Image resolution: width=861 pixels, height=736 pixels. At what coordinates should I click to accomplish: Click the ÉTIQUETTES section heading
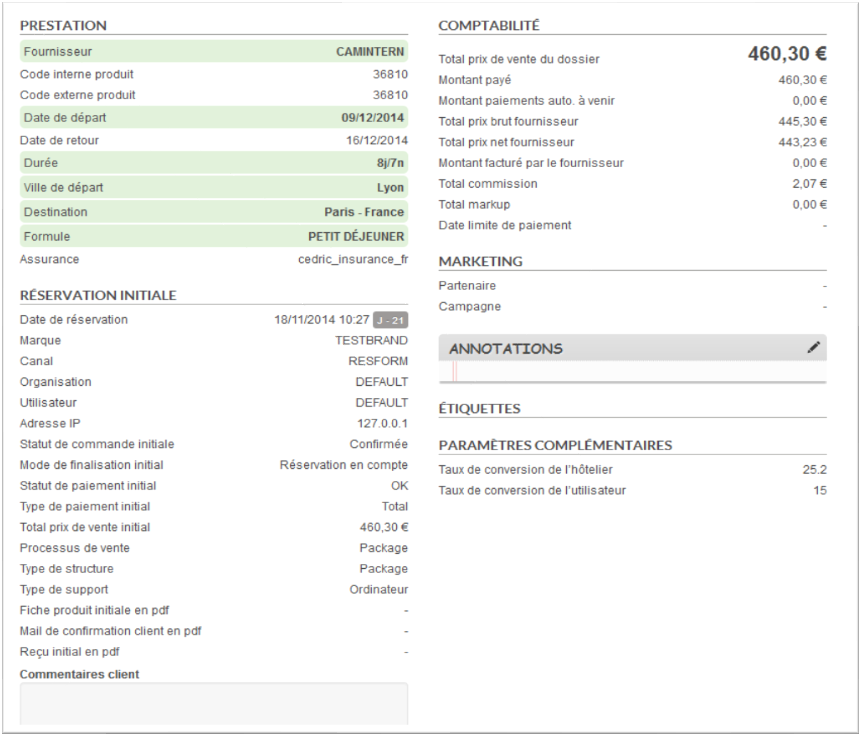479,408
